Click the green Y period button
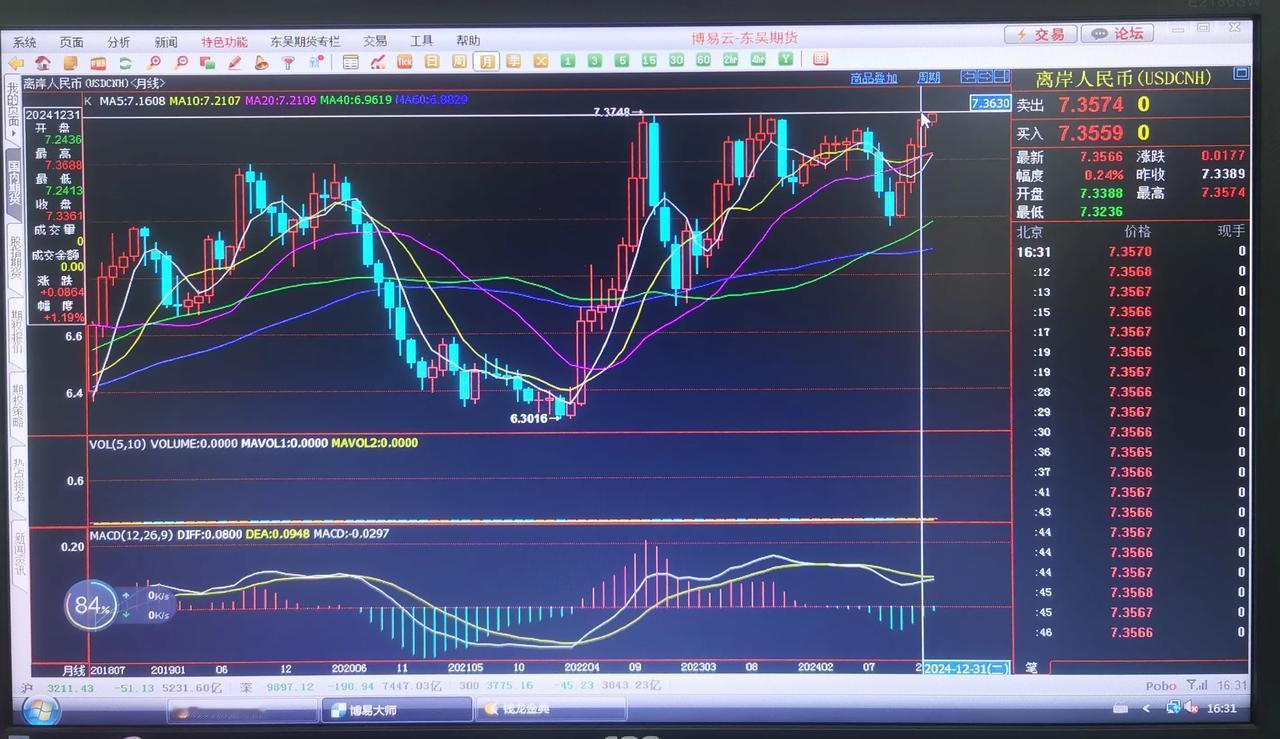 [785, 60]
